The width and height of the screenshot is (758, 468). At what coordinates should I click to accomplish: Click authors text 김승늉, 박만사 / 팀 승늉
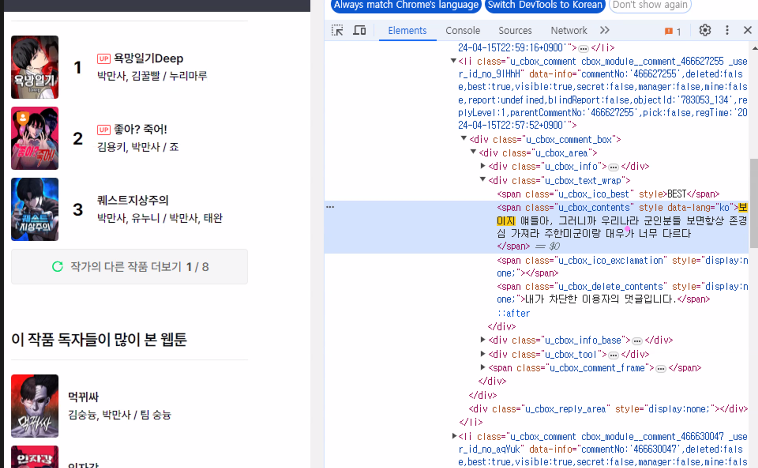(119, 415)
